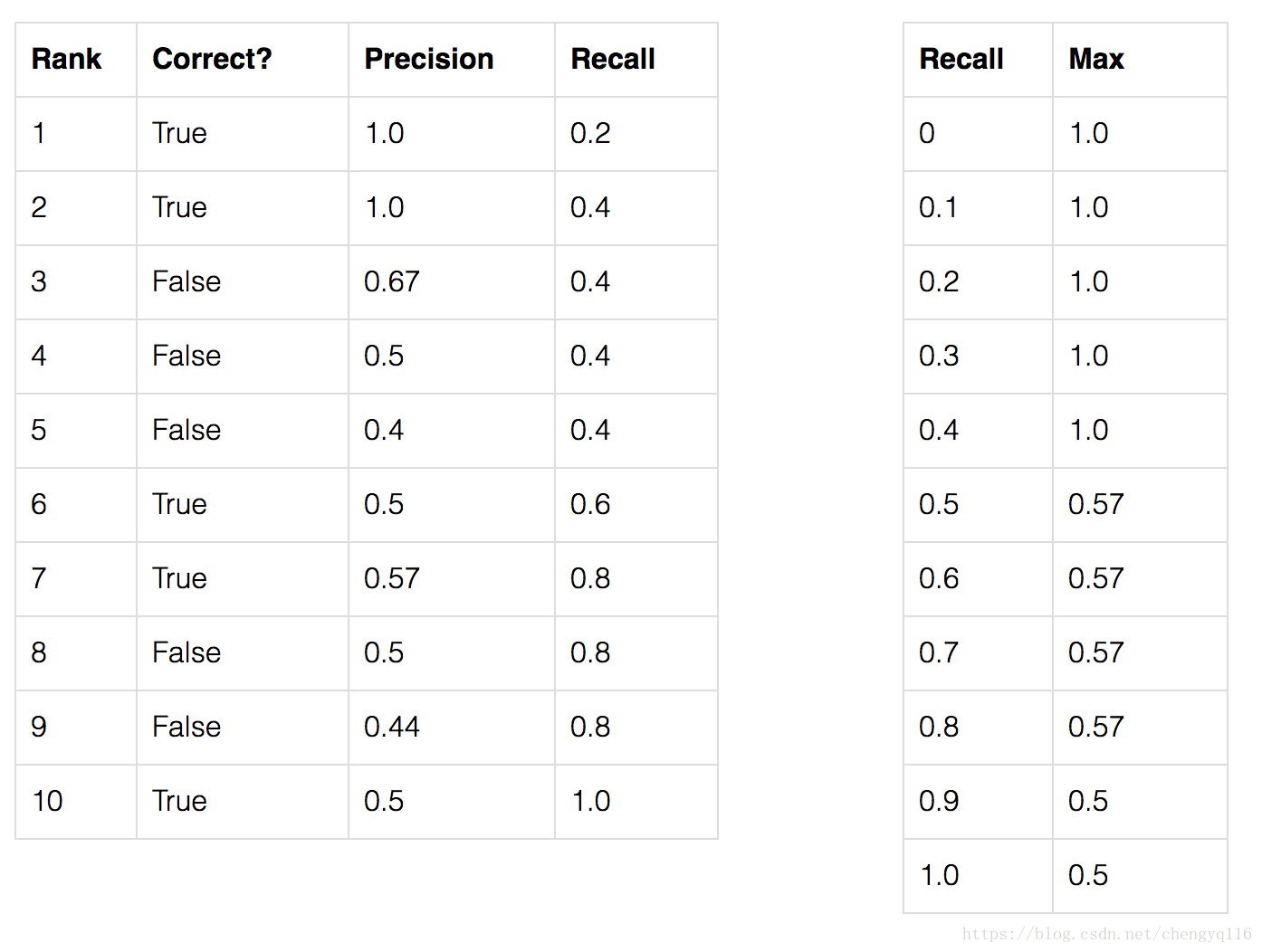The height and width of the screenshot is (952, 1262).
Task: Click the Recall header in the right table
Action: click(x=961, y=60)
